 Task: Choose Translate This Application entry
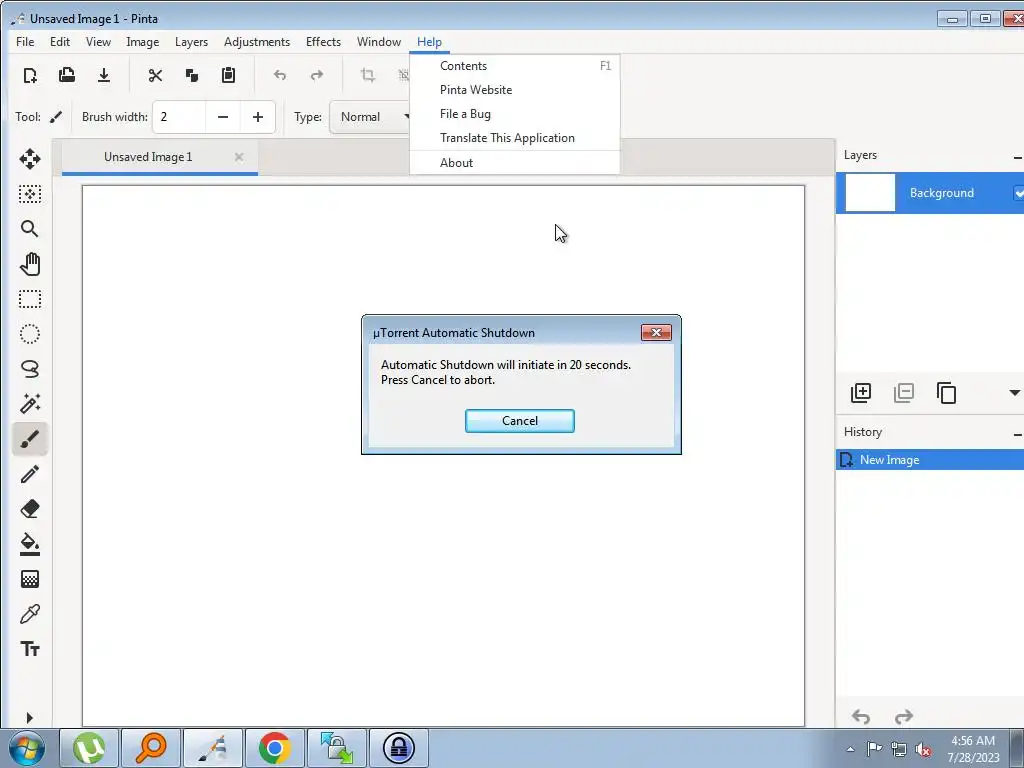[515, 138]
